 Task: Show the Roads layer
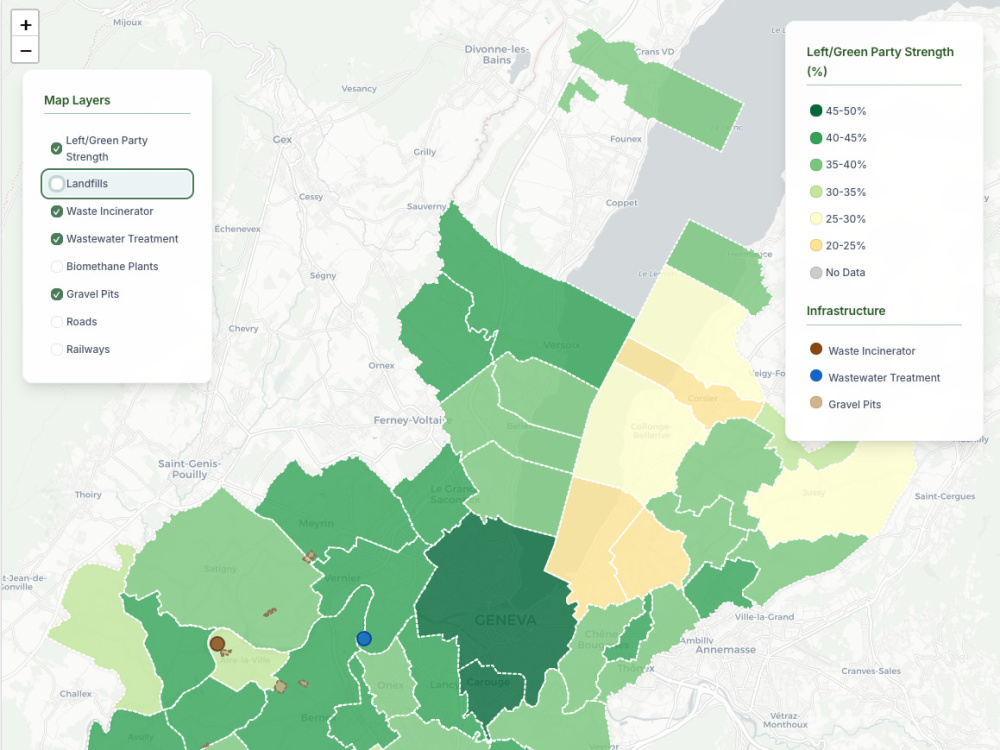pos(57,322)
